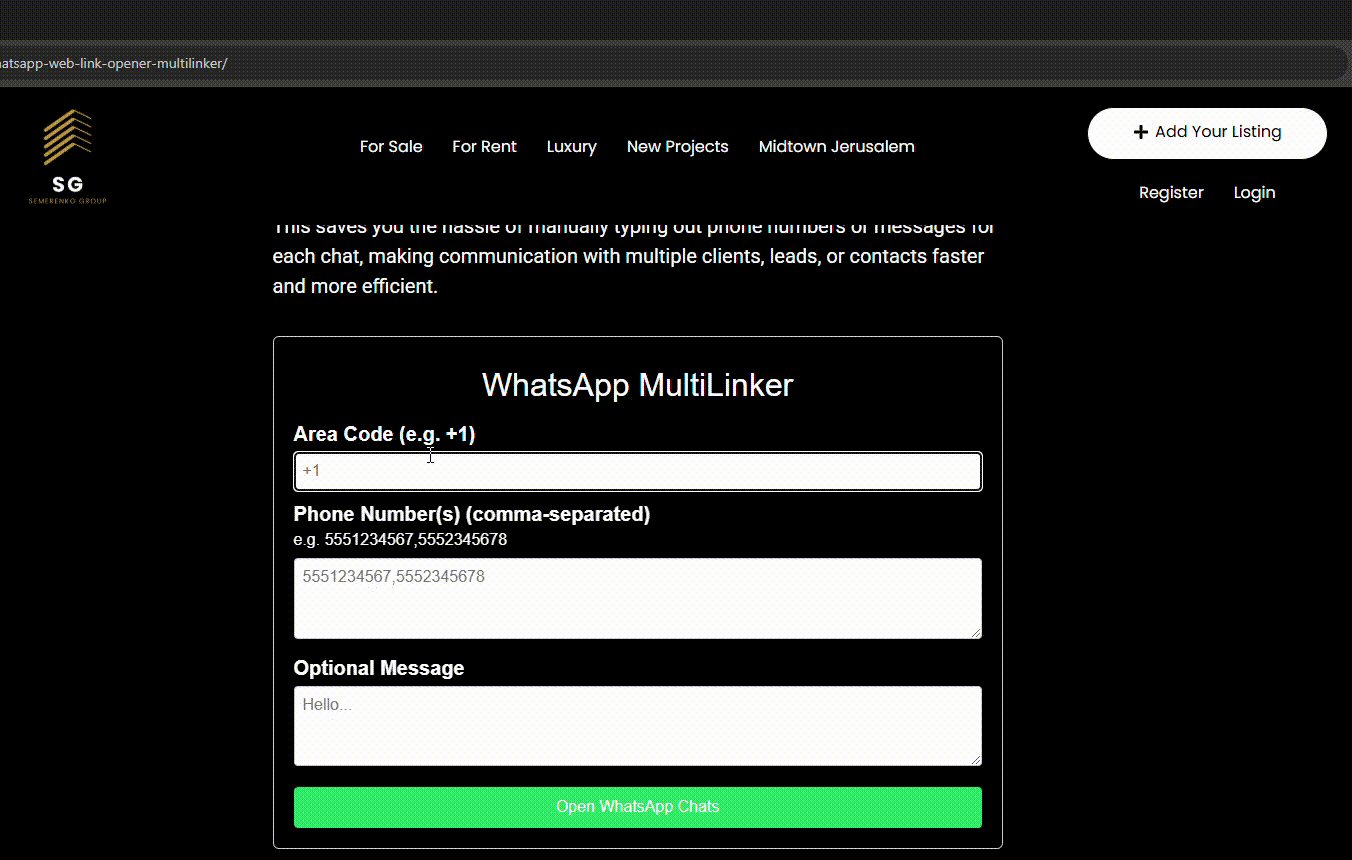The image size is (1352, 860).
Task: Click the Phone Number(s) text area
Action: point(638,598)
